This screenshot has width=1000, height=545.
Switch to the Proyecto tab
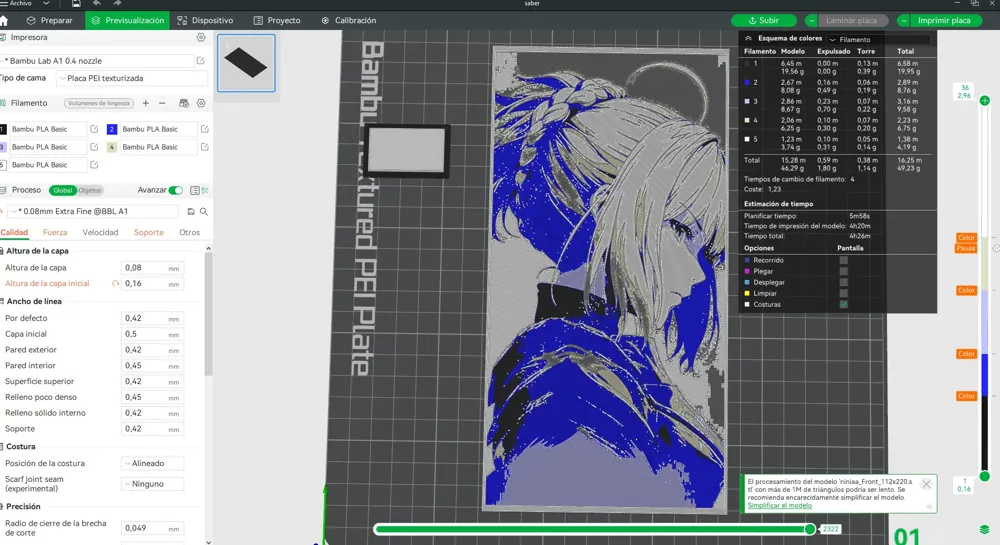click(277, 20)
